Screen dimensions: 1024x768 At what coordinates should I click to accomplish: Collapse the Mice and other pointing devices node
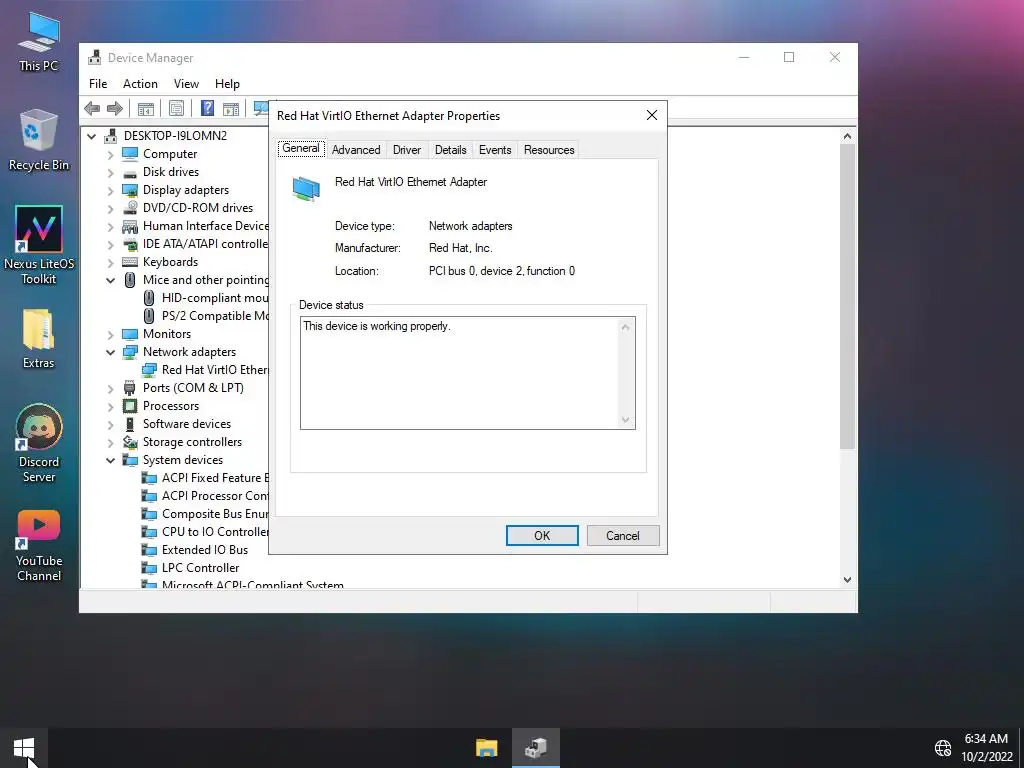(110, 280)
